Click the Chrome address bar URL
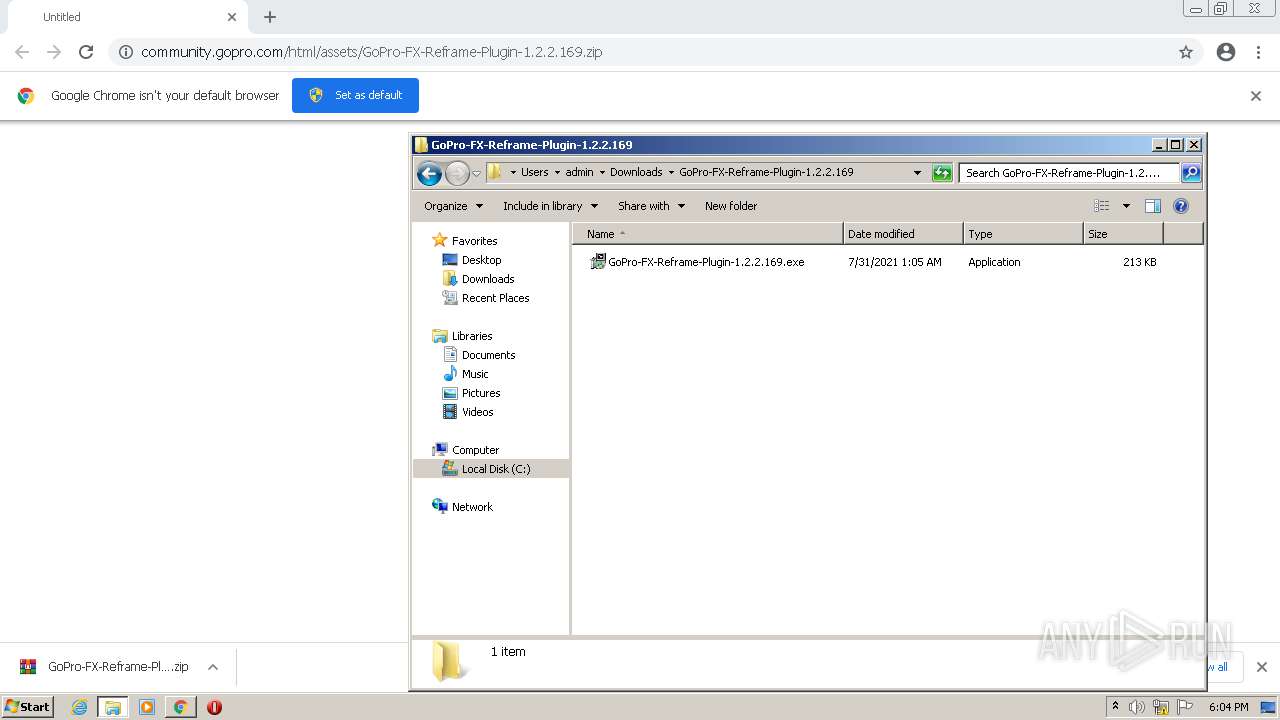 tap(371, 52)
